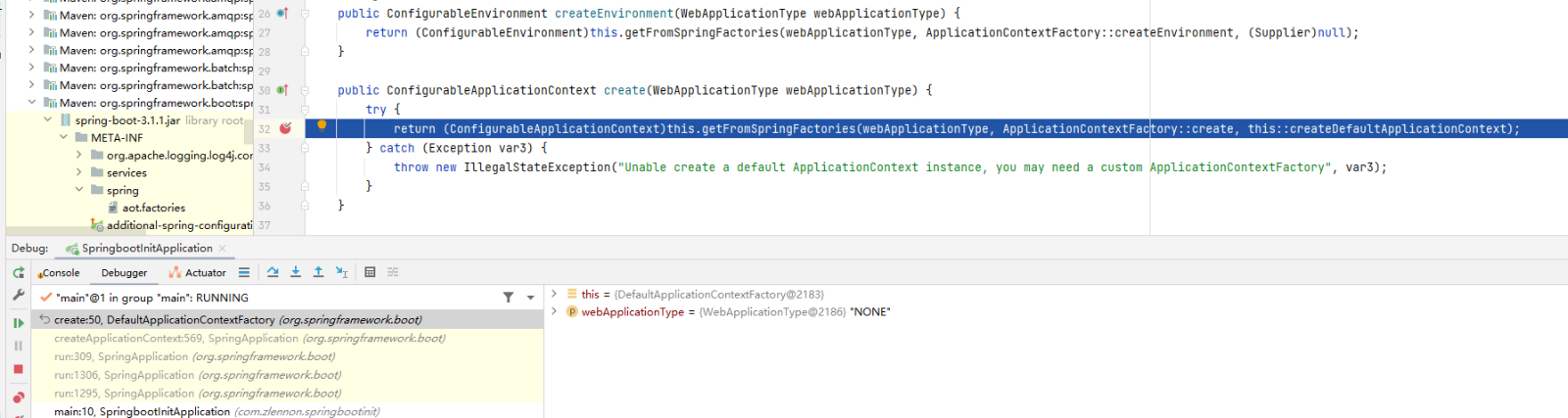Click the gutter implementation icon on line 26
This screenshot has width=1568, height=418.
point(282,14)
